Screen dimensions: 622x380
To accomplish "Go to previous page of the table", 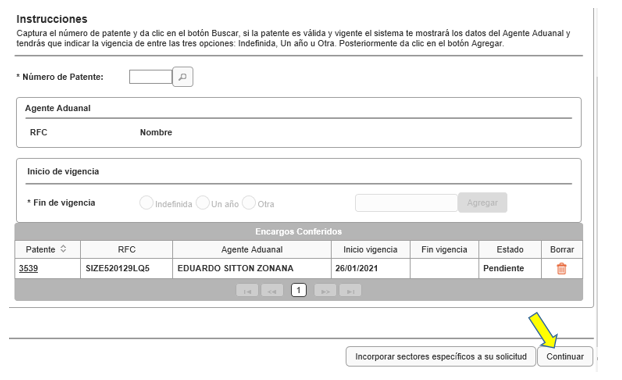I will coord(272,291).
